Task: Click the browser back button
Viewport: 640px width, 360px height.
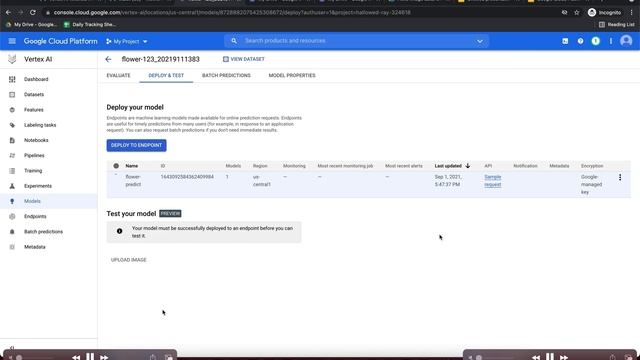Action: (x=8, y=13)
